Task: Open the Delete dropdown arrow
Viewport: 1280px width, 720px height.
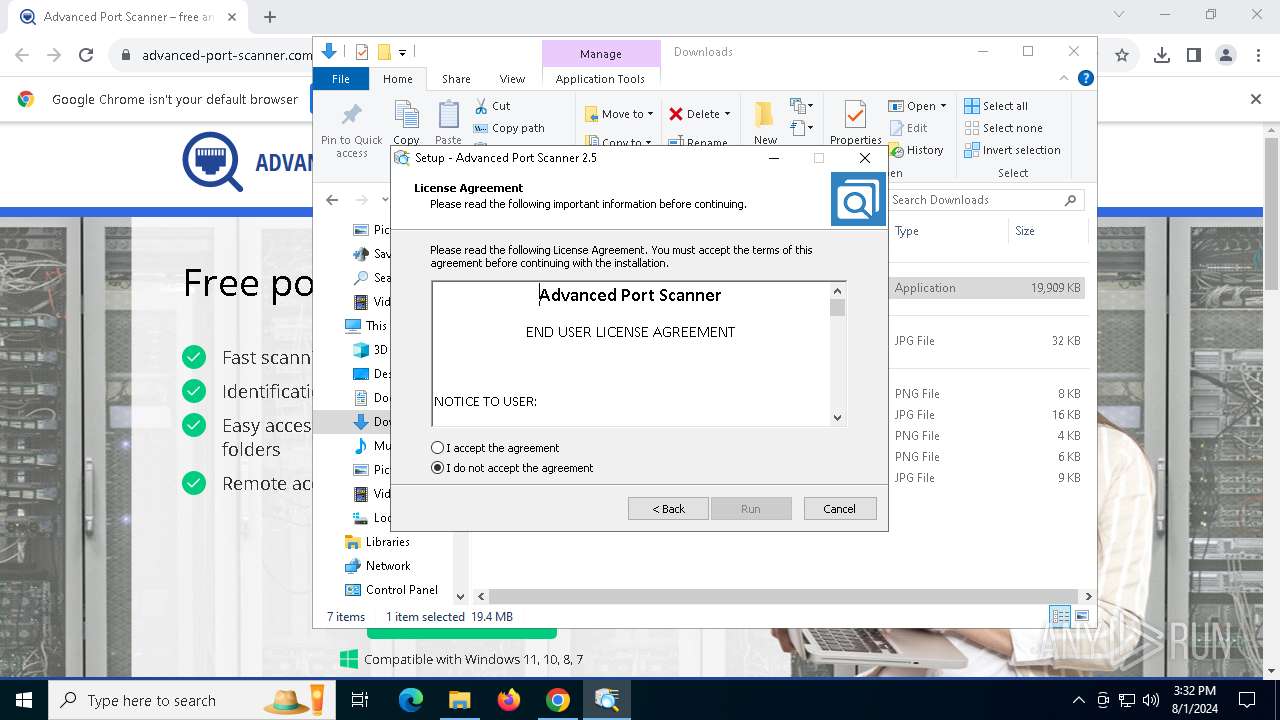Action: pos(727,114)
